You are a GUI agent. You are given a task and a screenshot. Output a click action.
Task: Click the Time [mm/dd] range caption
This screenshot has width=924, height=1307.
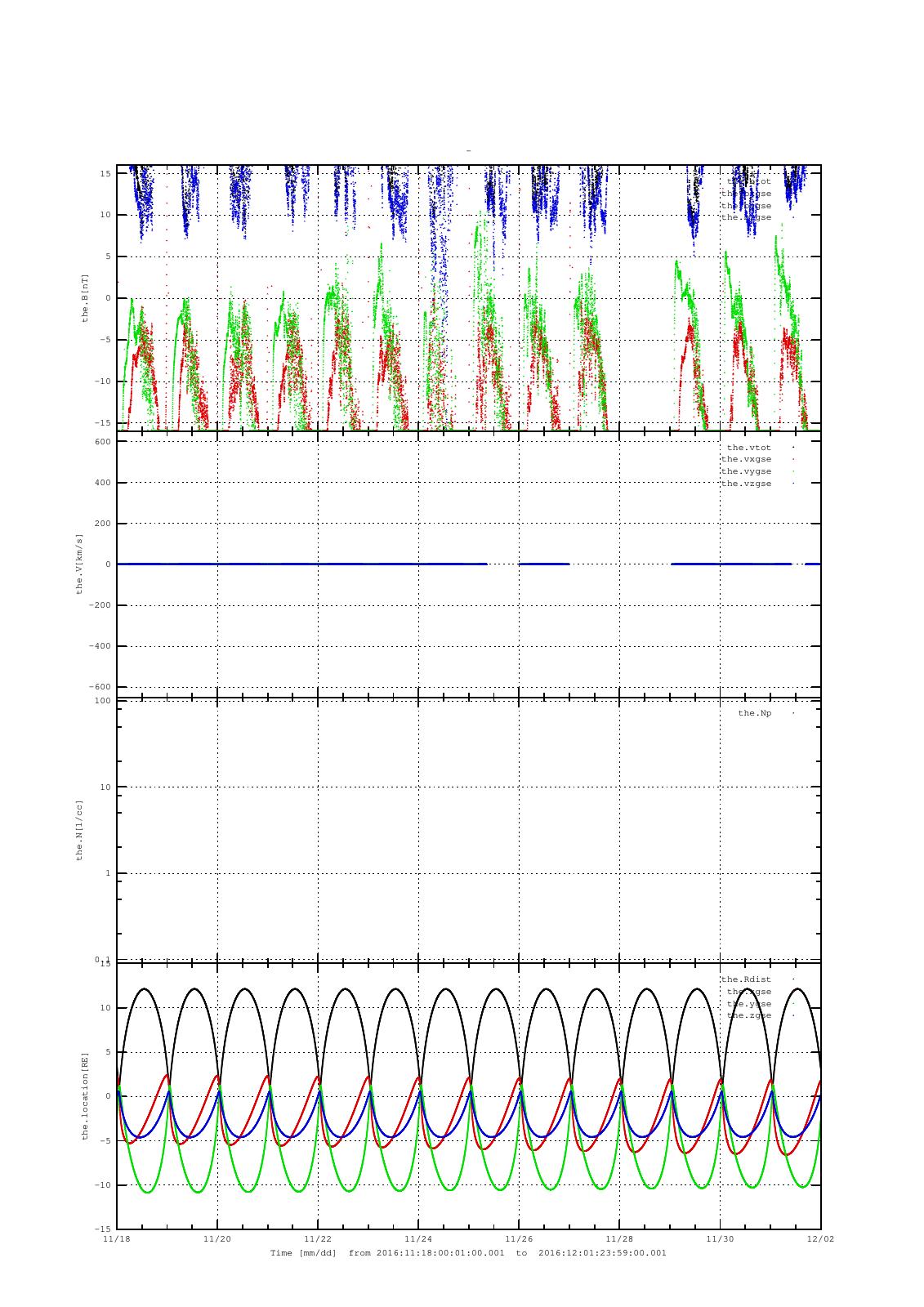click(468, 1252)
